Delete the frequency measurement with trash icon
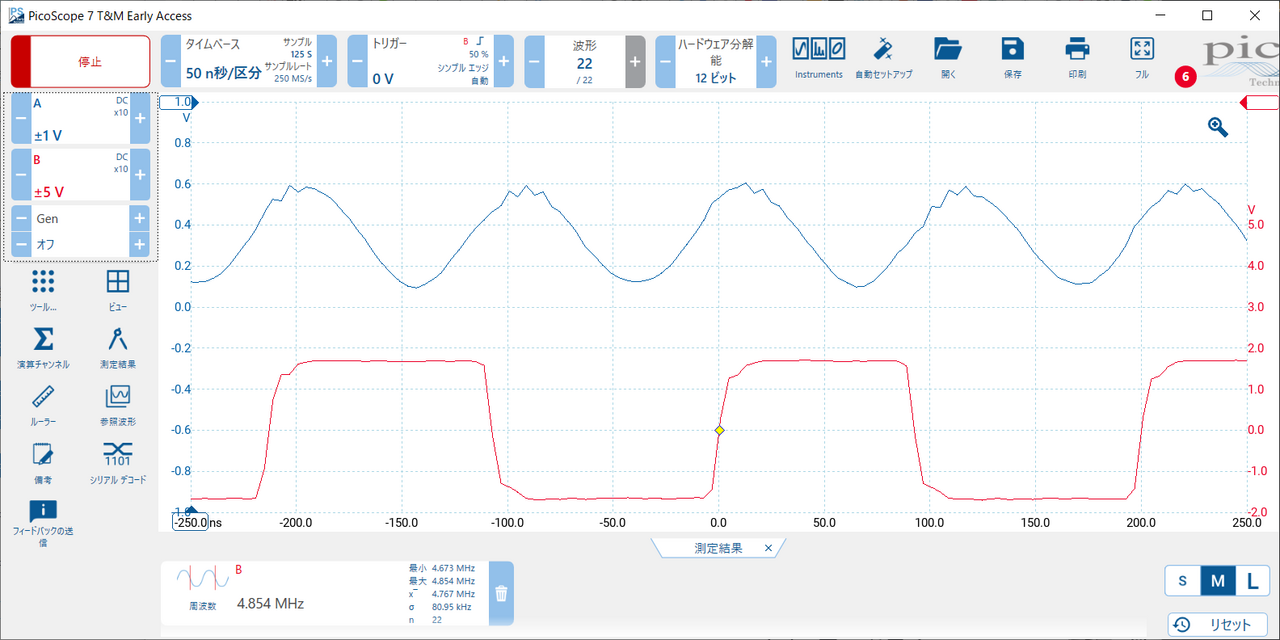This screenshot has height=640, width=1280. pyautogui.click(x=501, y=593)
